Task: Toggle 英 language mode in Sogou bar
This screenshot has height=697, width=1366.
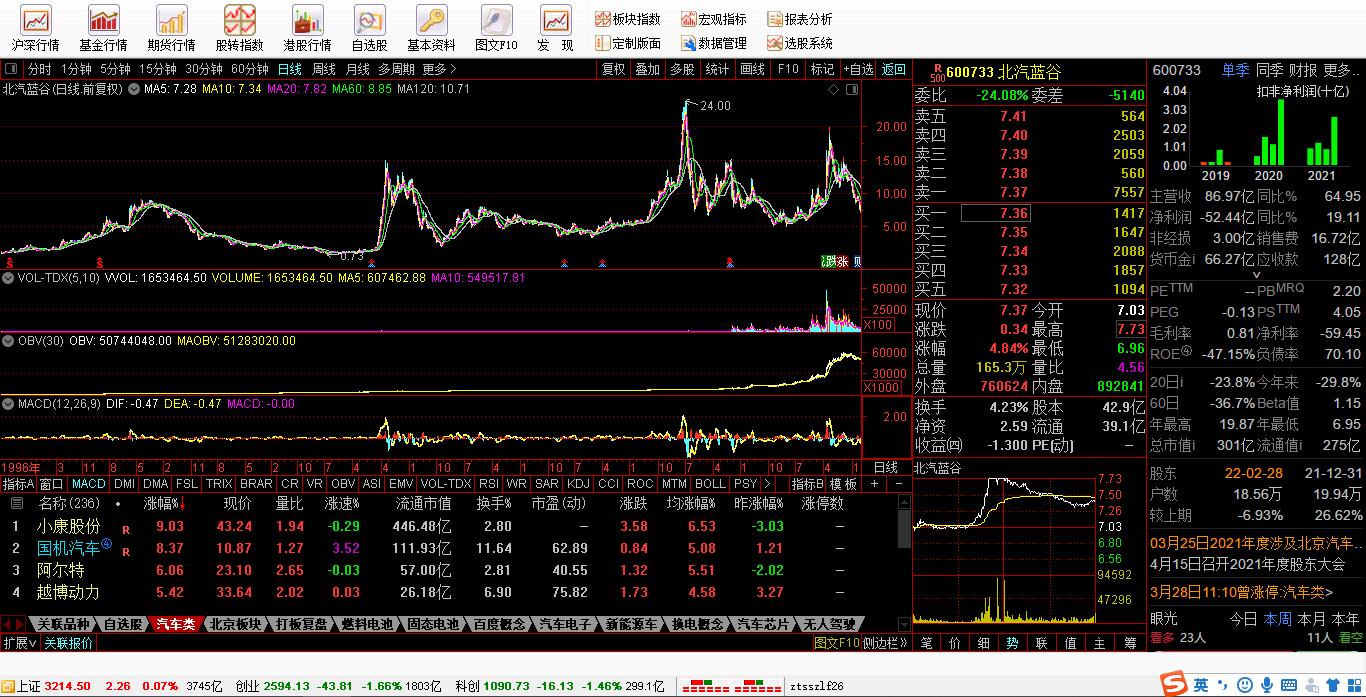Action: pos(1201,685)
